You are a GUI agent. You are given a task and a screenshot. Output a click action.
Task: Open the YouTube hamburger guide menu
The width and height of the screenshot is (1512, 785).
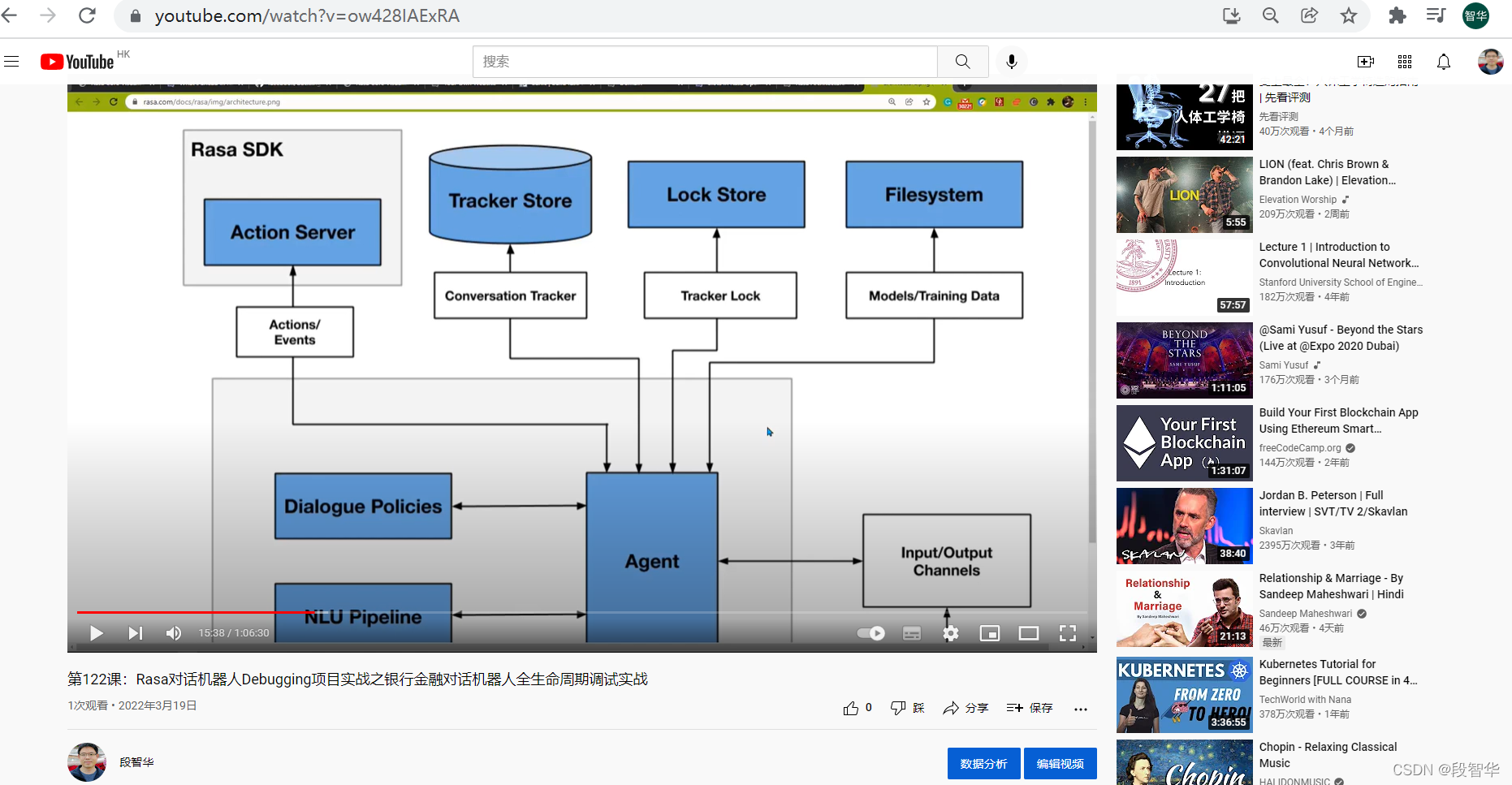[11, 62]
